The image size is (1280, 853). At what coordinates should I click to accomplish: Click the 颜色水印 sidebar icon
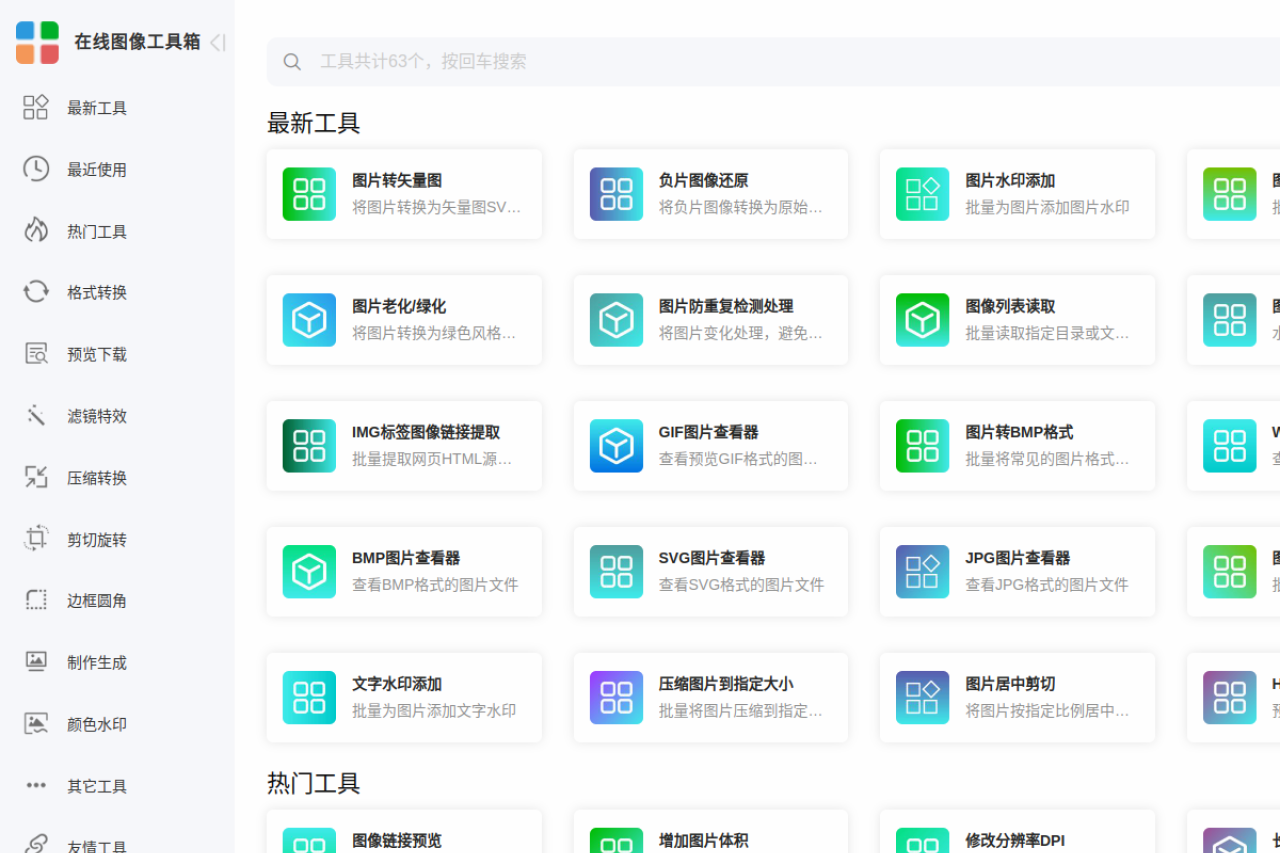coord(36,723)
